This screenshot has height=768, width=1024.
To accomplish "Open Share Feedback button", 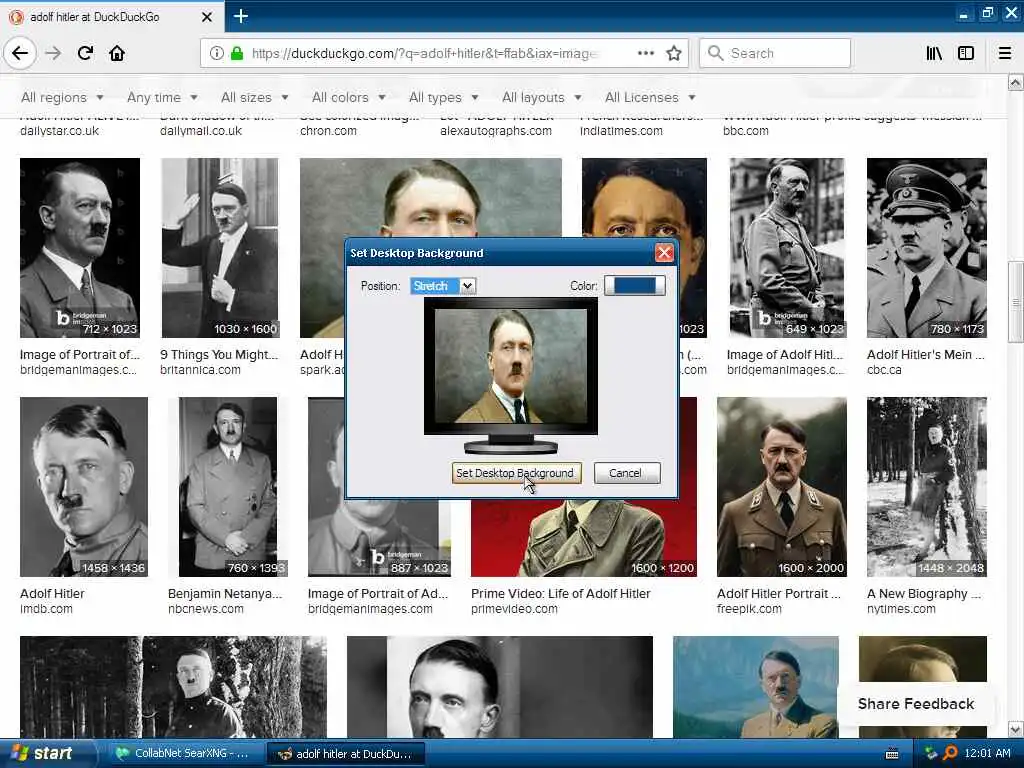I will point(916,704).
